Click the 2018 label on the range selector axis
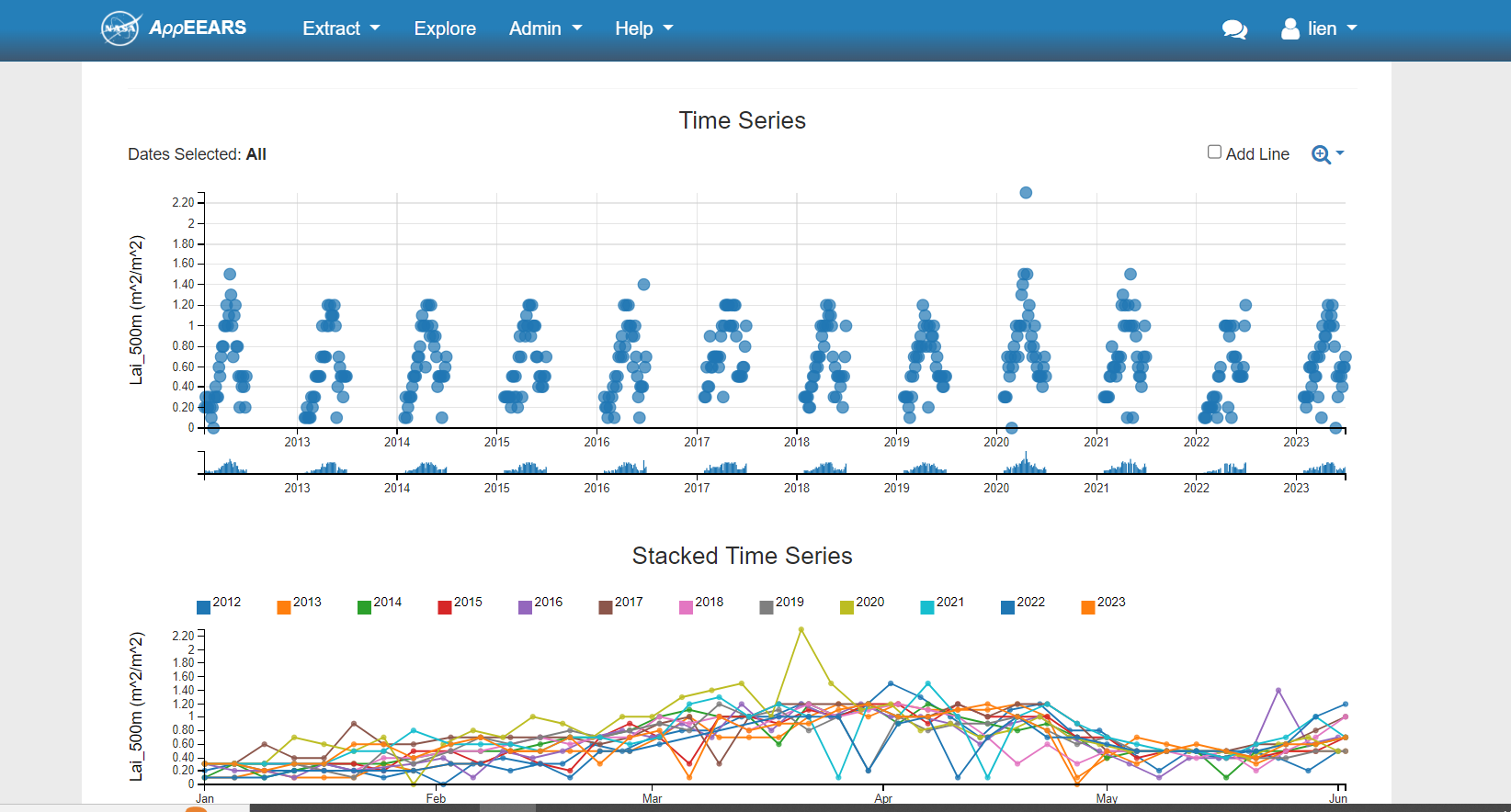Screen dimensions: 1511x812 click(x=797, y=488)
